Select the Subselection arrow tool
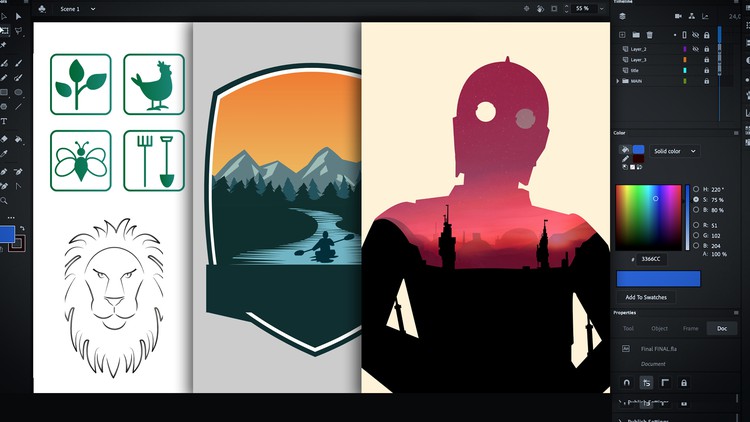This screenshot has width=750, height=422. 18,16
